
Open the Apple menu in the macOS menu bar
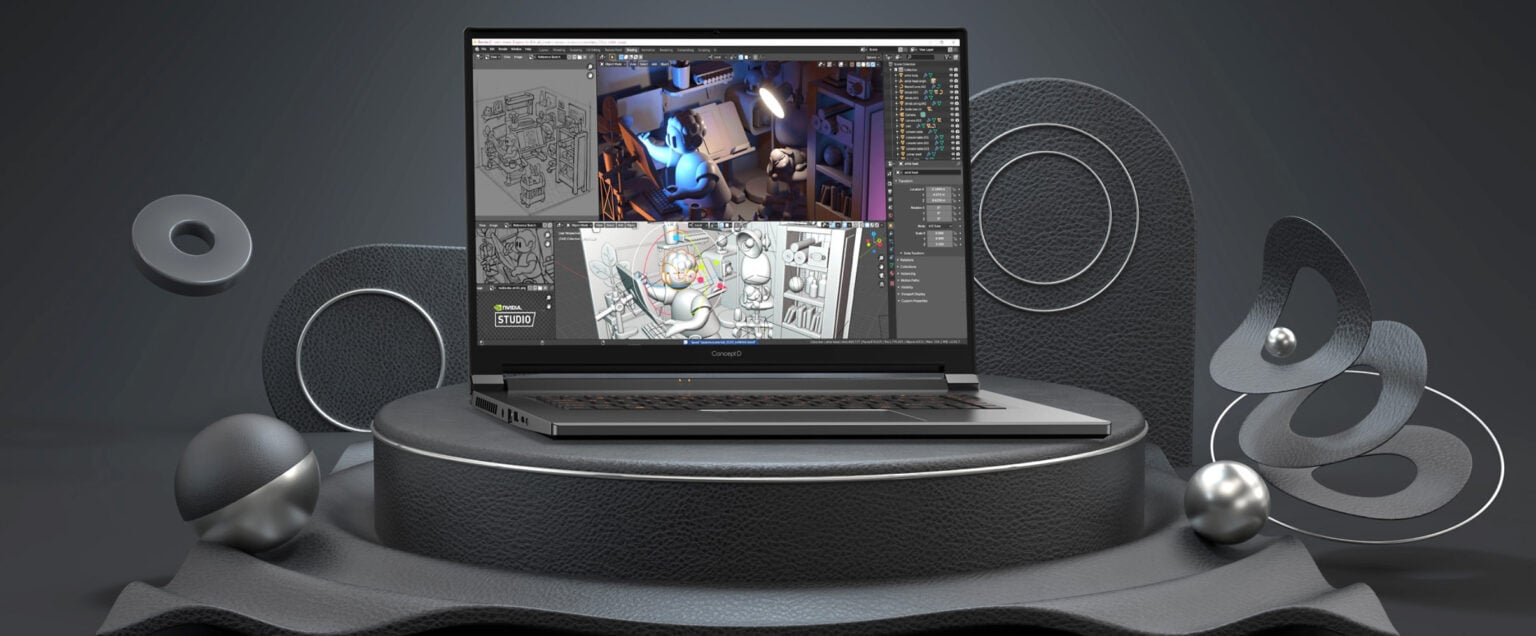coord(476,50)
